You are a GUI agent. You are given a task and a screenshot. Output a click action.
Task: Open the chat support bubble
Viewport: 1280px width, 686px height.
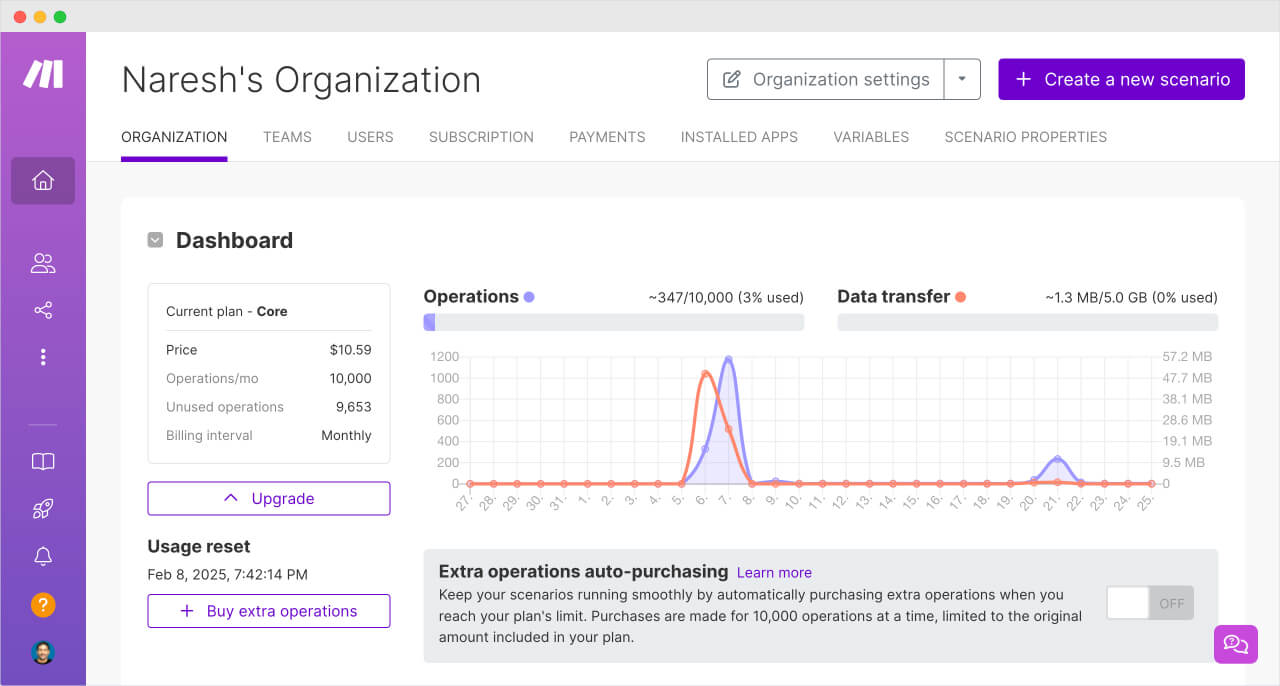1236,644
